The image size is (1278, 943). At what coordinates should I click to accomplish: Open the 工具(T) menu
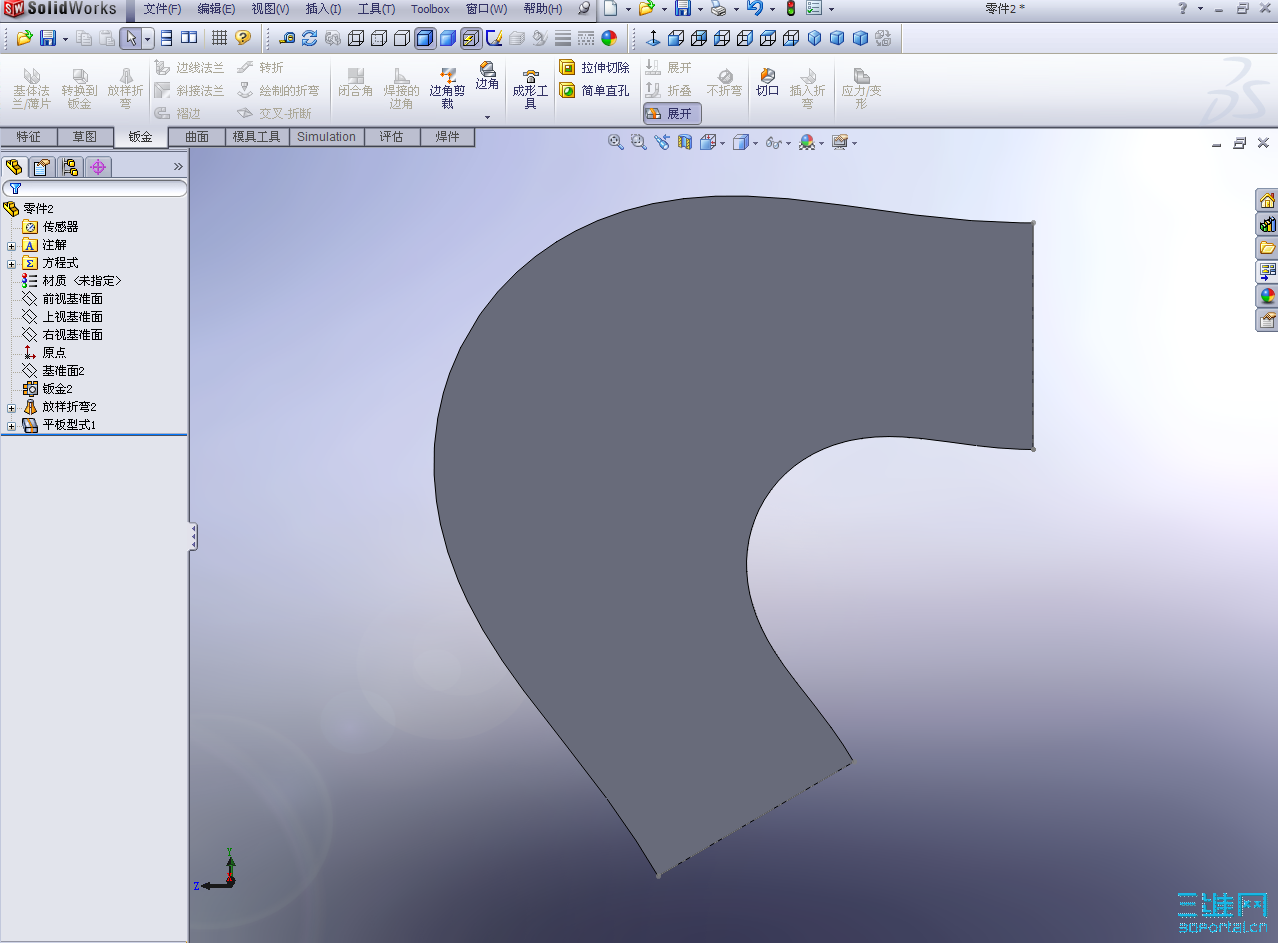(x=377, y=9)
